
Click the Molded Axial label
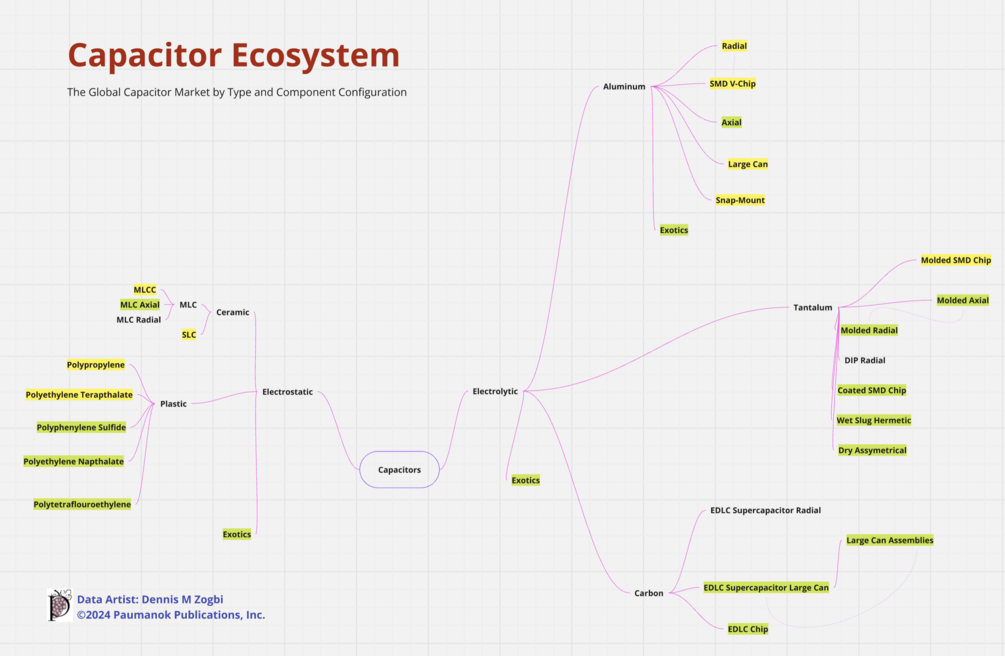click(x=963, y=301)
